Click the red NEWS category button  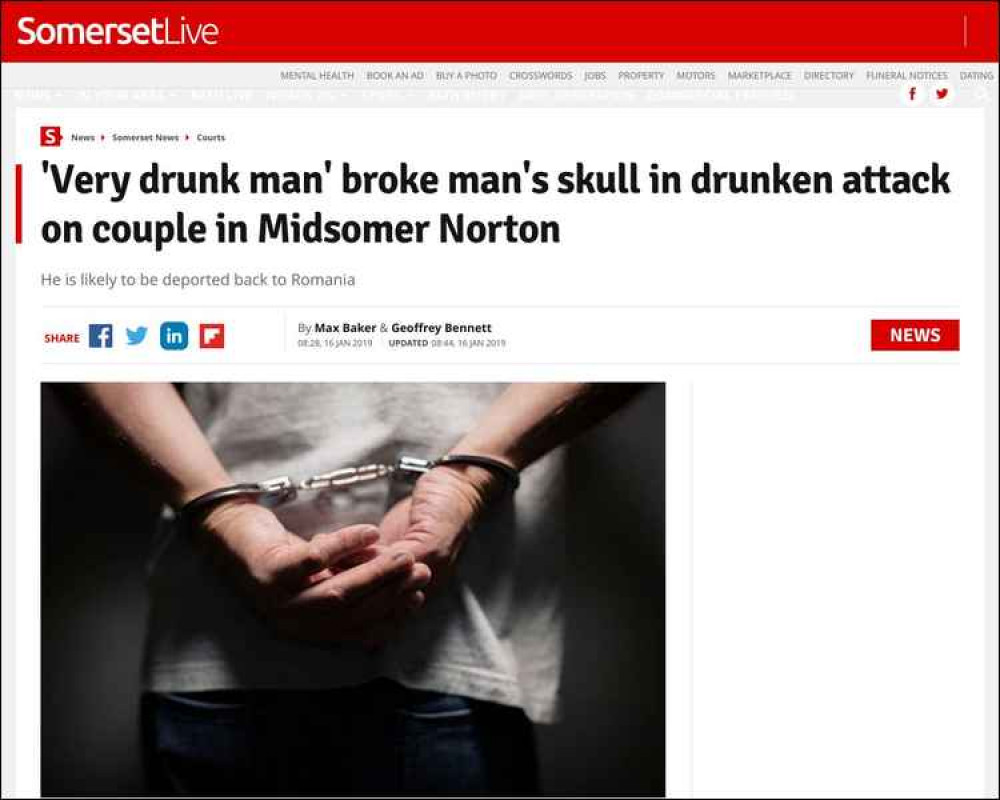point(915,335)
